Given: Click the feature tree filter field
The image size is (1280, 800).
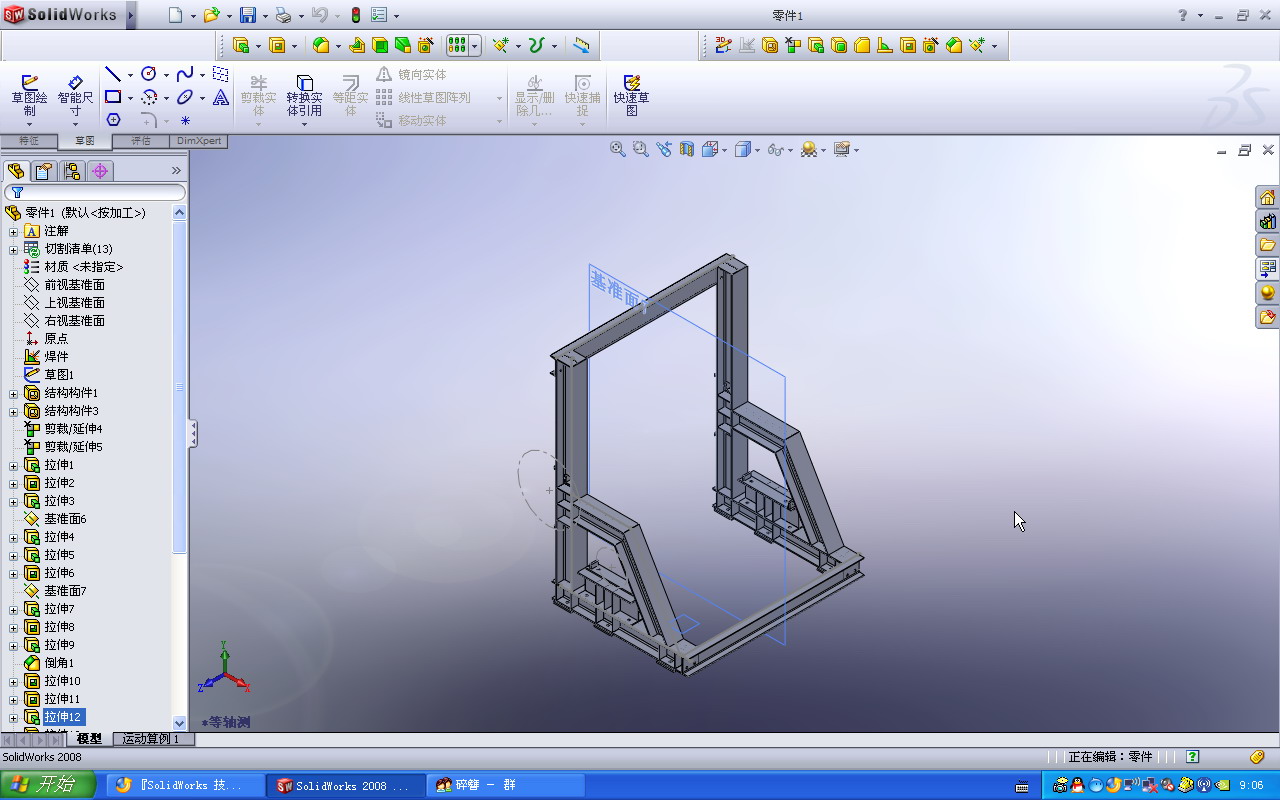Looking at the screenshot, I should [95, 192].
